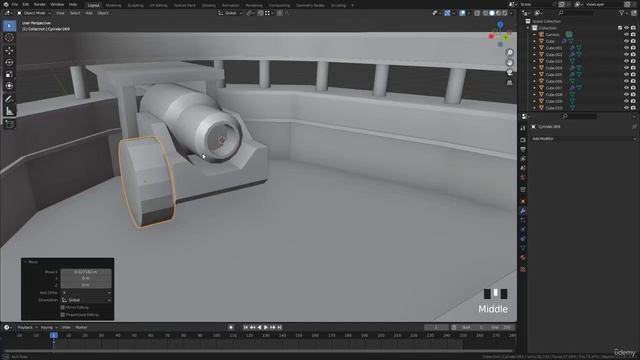Viewport: 640px width, 360px height.
Task: Play the animation in the timeline
Action: click(266, 327)
